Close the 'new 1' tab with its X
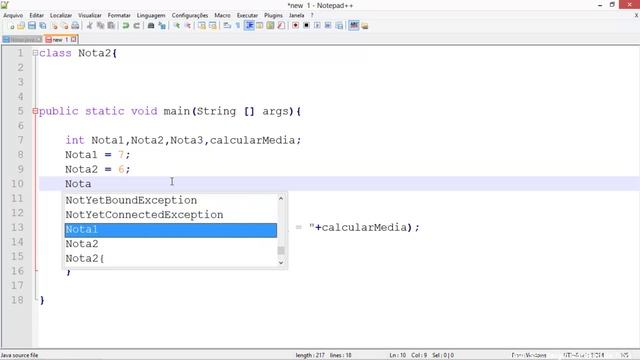 coord(73,39)
